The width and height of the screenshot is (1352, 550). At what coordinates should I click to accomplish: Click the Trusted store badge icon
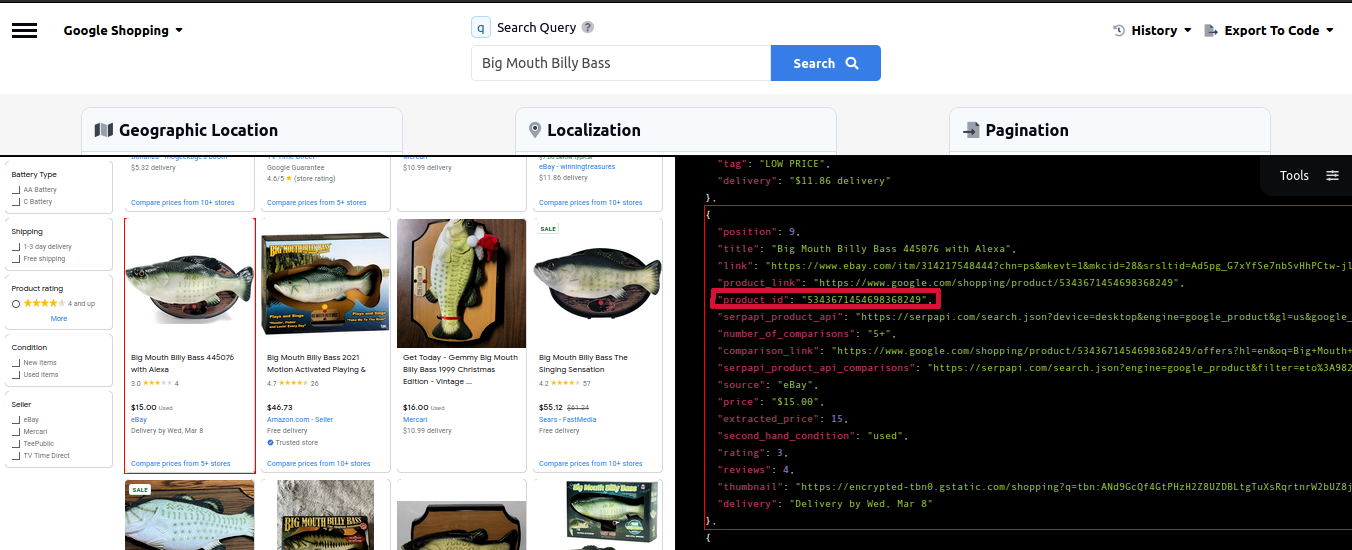[270, 442]
